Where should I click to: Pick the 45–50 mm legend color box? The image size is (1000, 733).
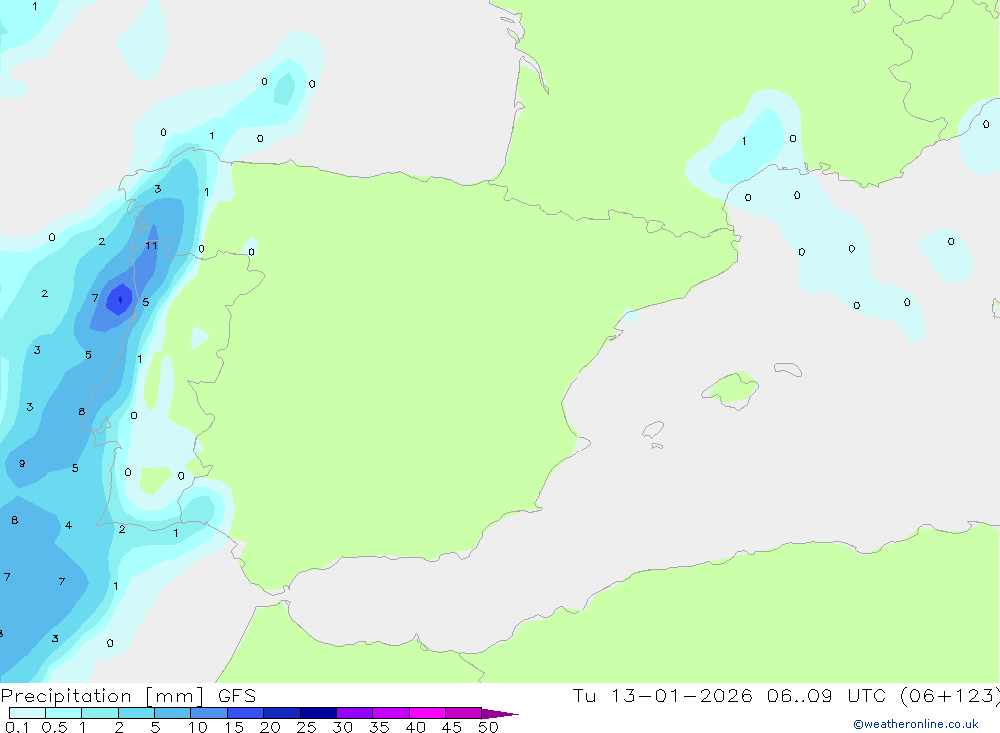pyautogui.click(x=464, y=713)
